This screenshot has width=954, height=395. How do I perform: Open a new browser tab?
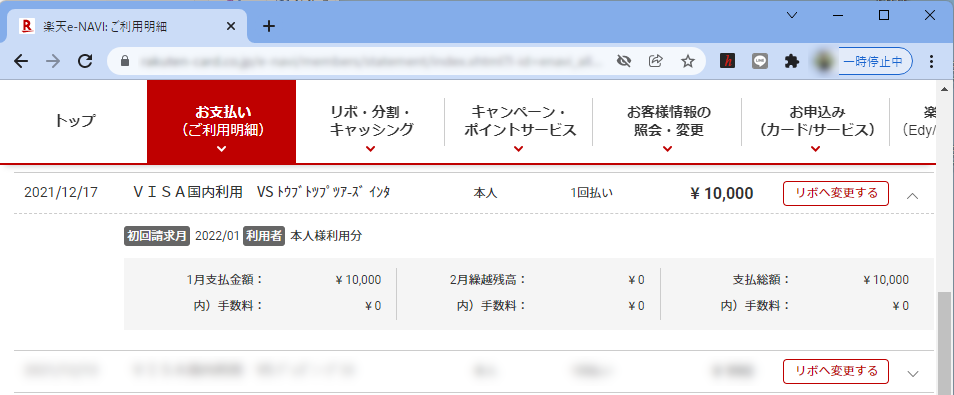point(268,26)
